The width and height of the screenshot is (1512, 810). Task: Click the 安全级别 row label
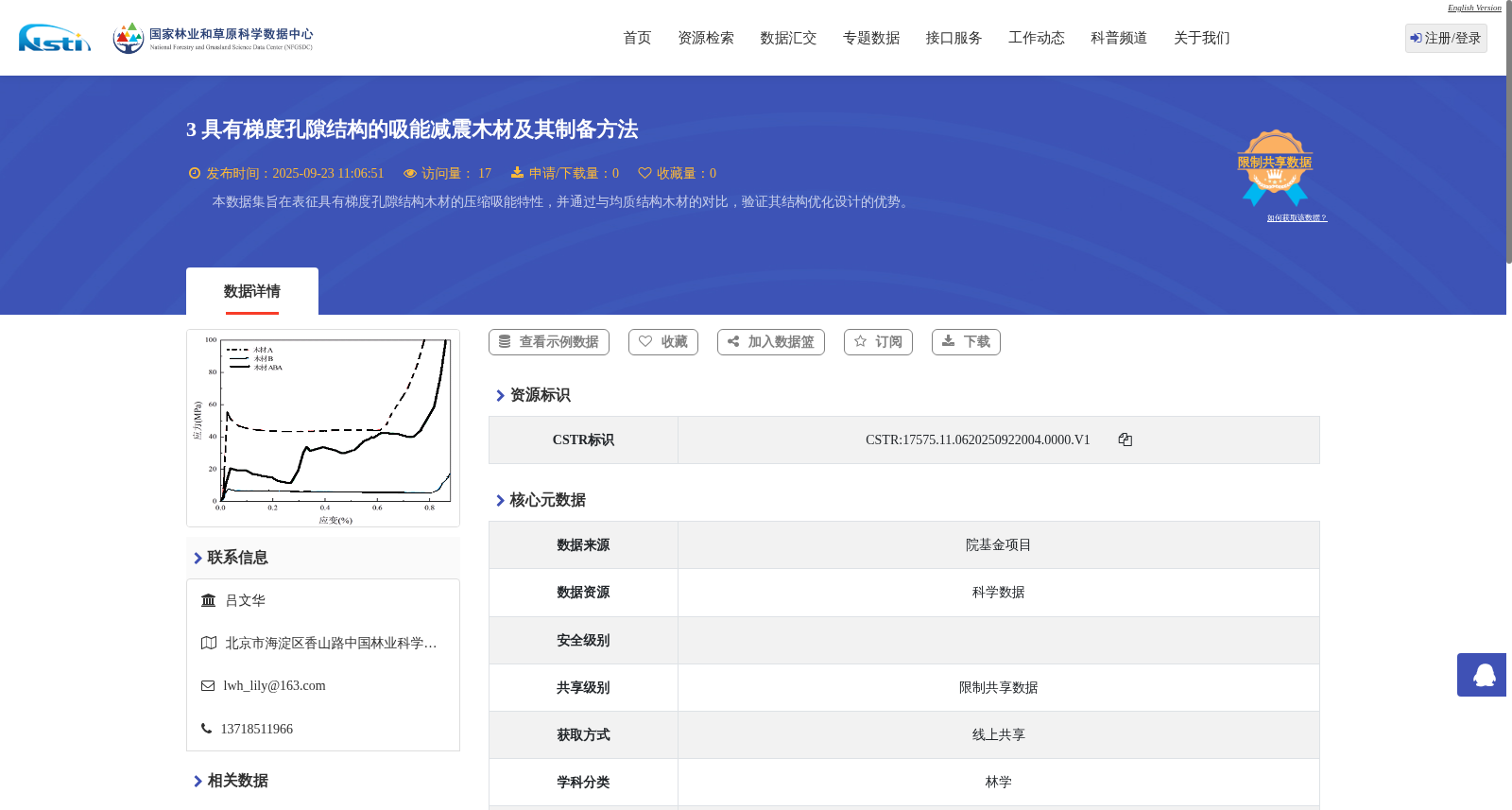point(583,641)
